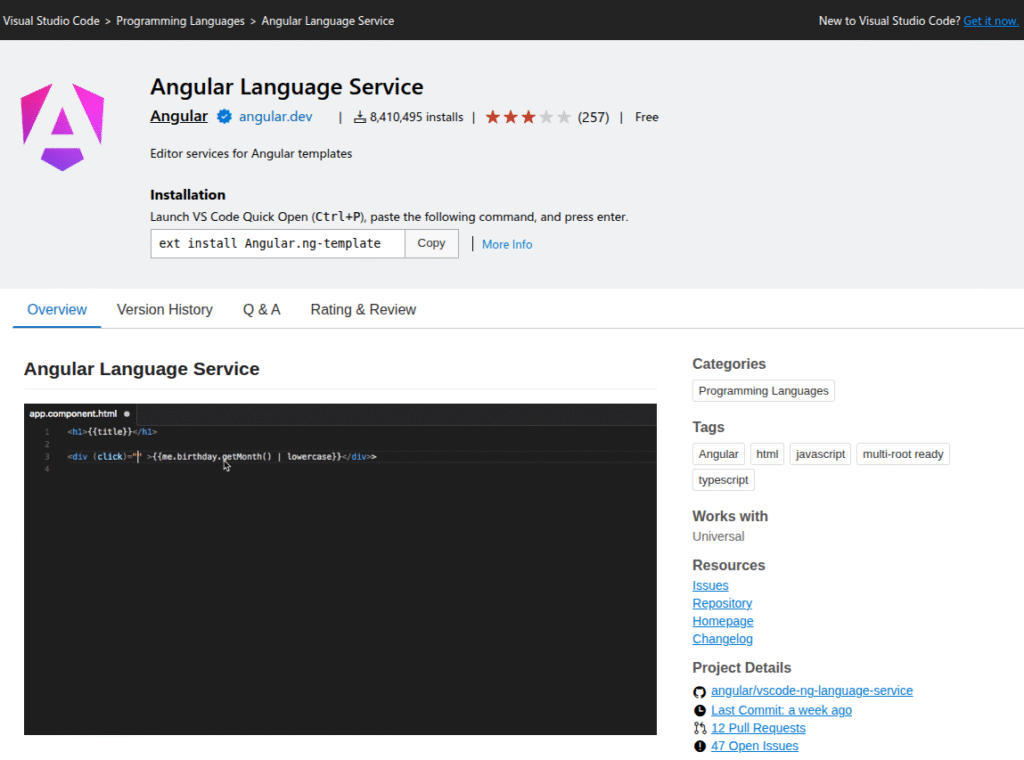Open the More Info link
The height and width of the screenshot is (760, 1024).
[507, 244]
